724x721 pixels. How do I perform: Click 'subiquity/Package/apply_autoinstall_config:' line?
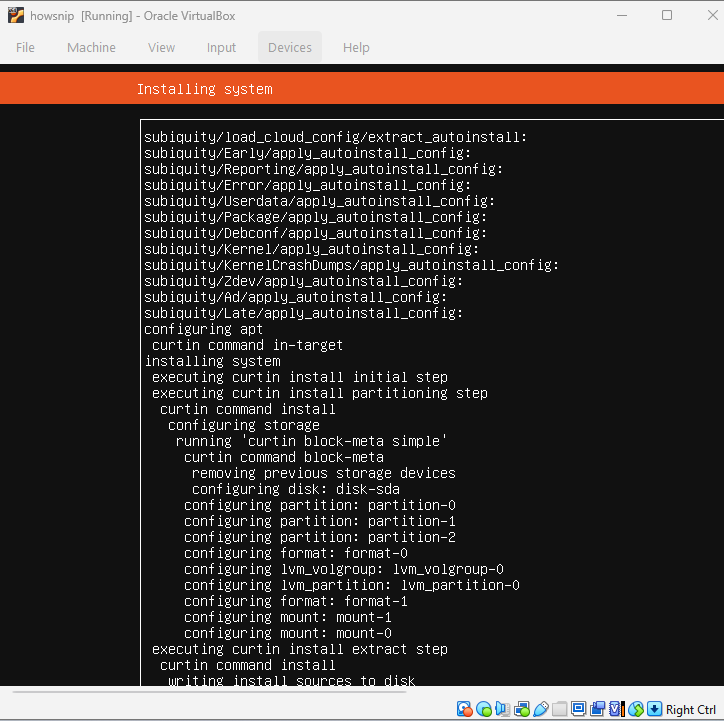point(315,217)
